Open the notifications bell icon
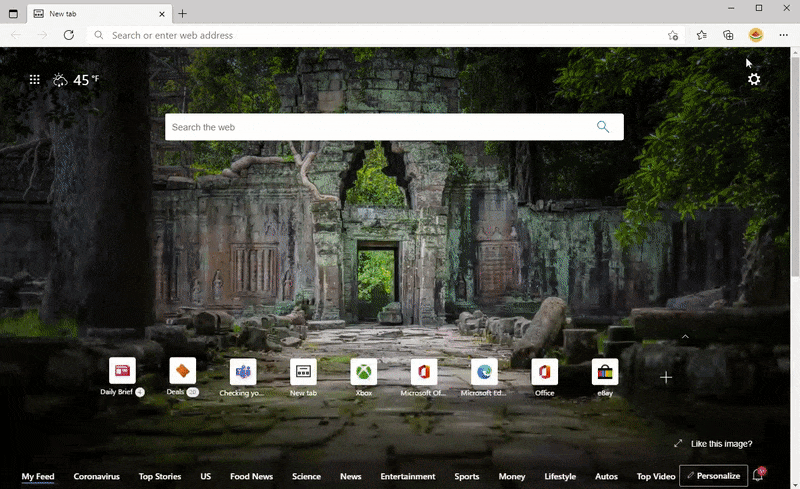Screen dimensions: 800x489 coord(758,475)
